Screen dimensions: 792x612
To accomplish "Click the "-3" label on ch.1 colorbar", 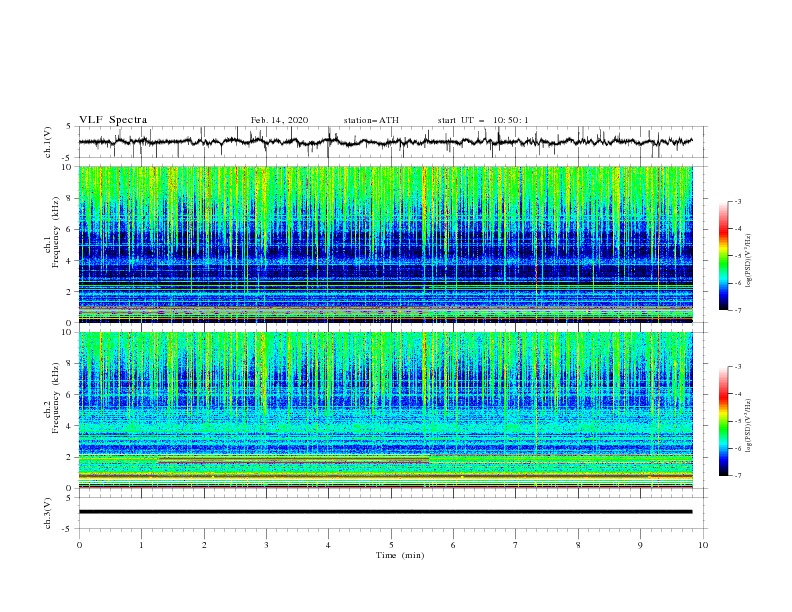I will (737, 201).
